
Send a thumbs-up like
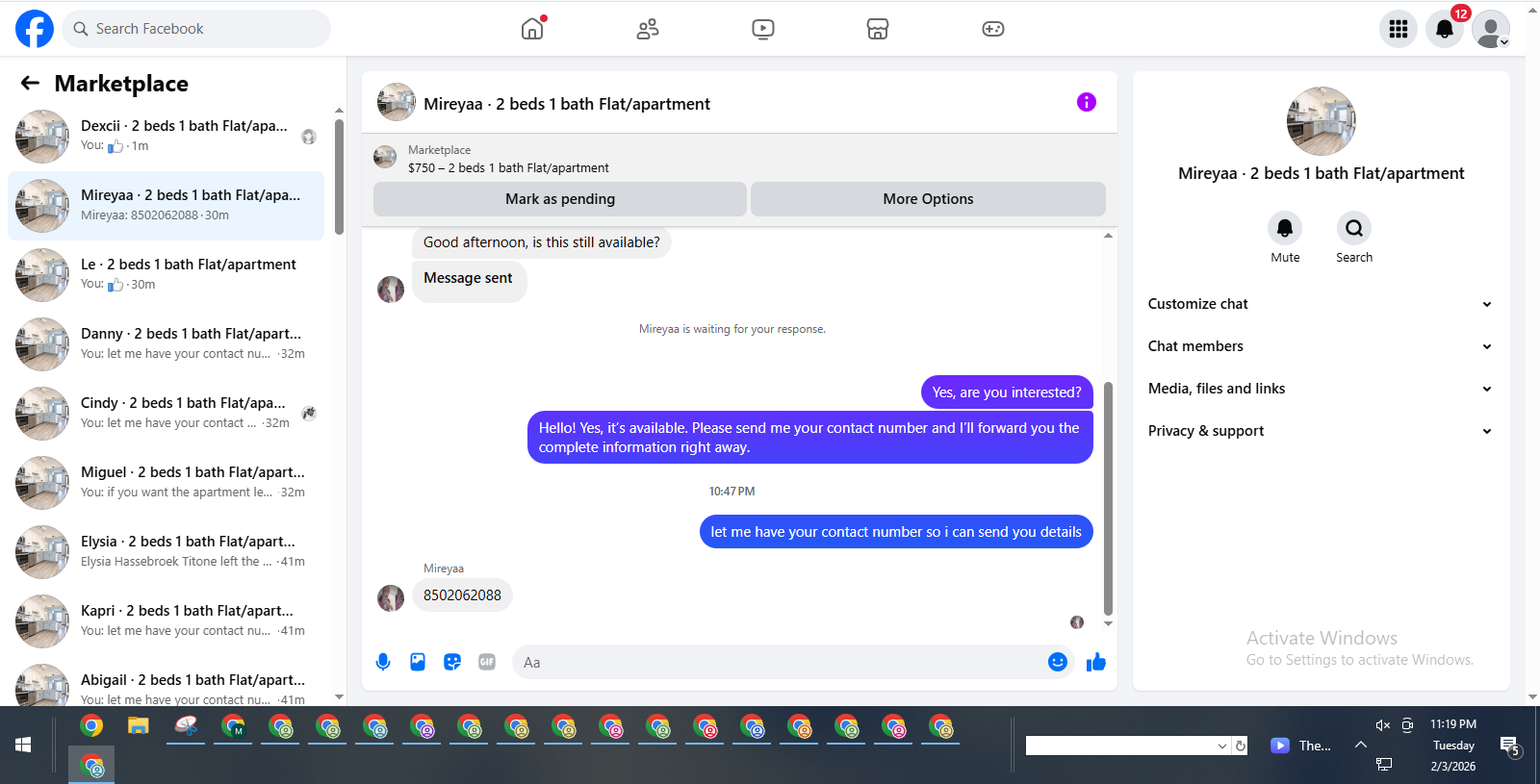click(x=1096, y=662)
